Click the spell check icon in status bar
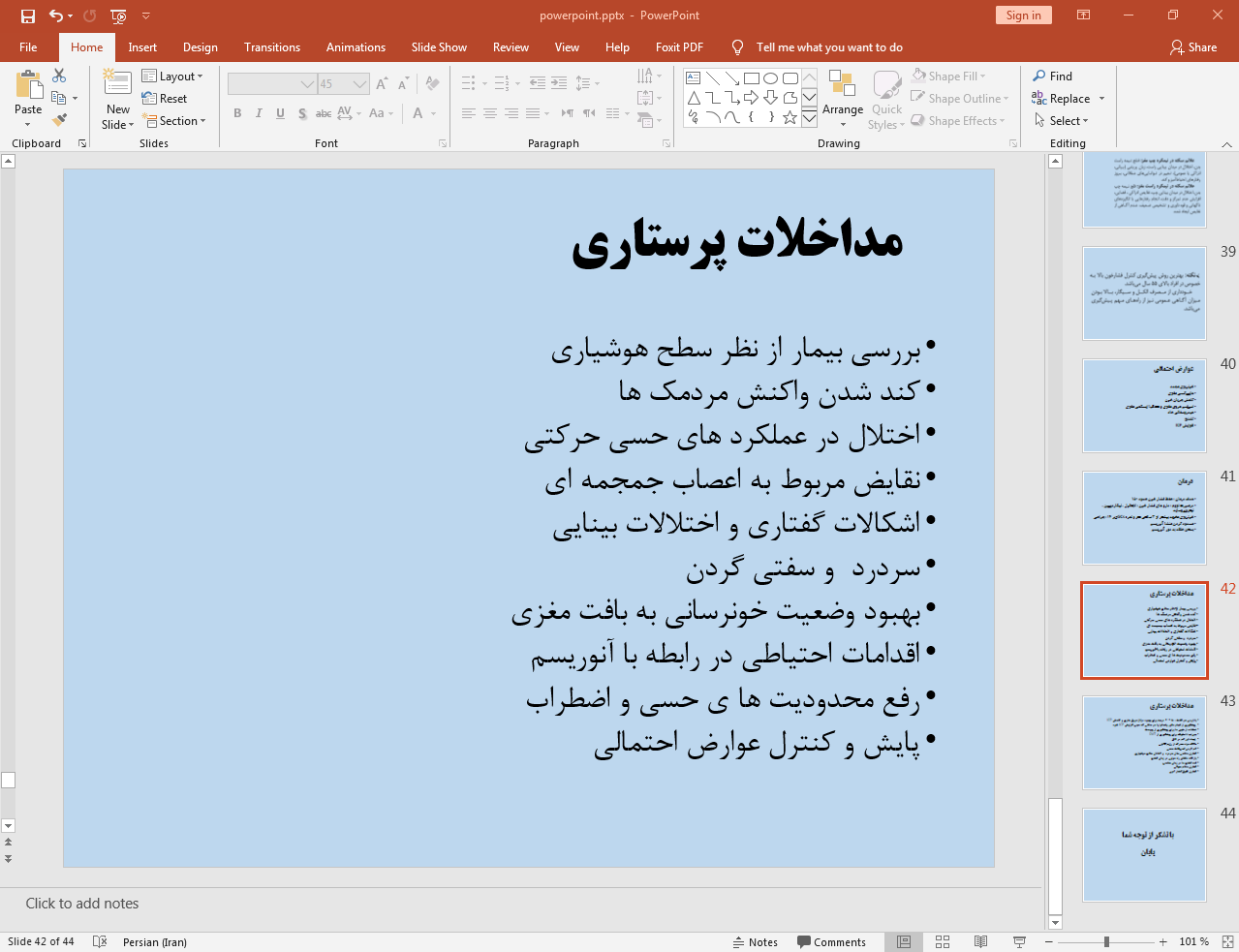This screenshot has height=952, width=1239. [x=100, y=941]
